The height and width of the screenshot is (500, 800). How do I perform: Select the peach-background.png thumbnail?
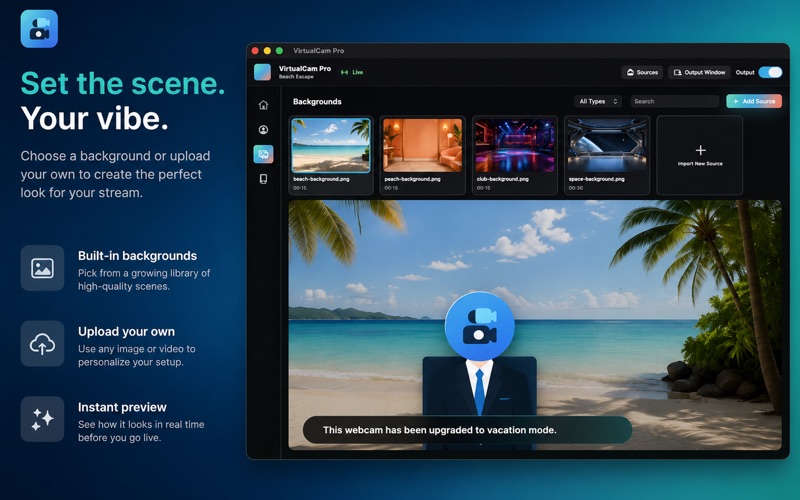click(x=422, y=145)
